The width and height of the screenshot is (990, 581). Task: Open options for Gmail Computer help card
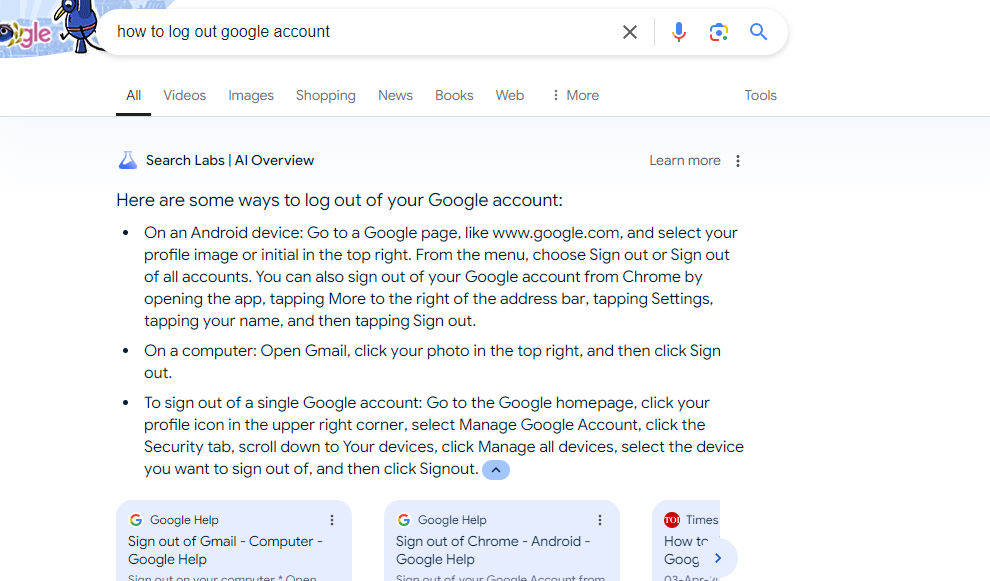pos(331,520)
